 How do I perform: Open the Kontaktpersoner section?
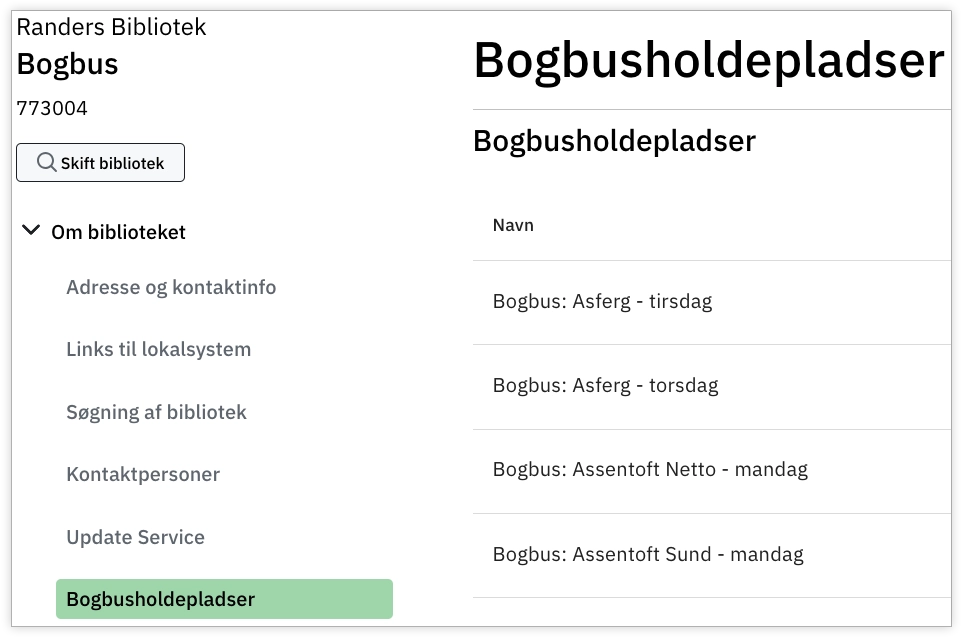tap(143, 474)
